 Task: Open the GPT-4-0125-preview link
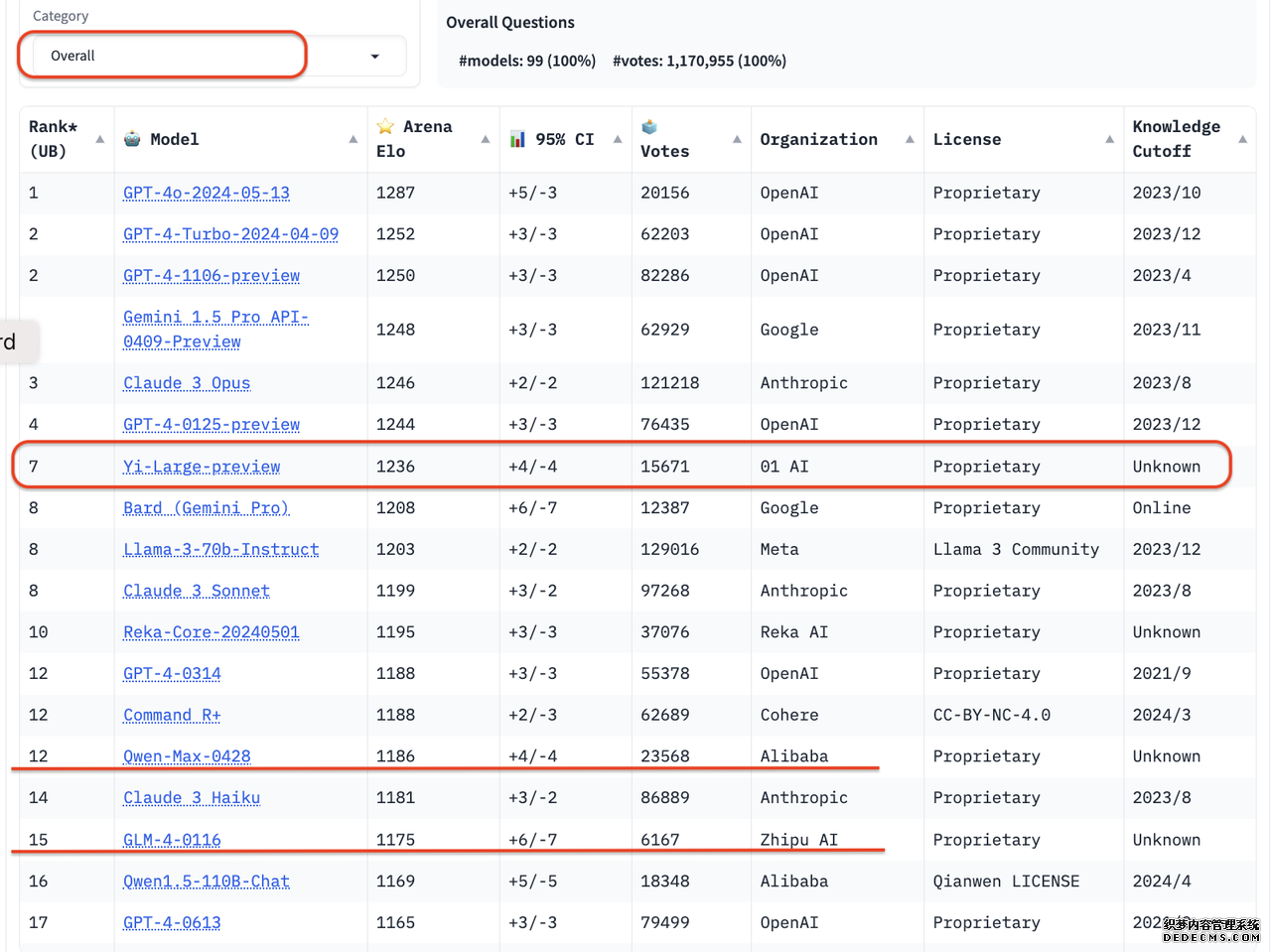212,425
